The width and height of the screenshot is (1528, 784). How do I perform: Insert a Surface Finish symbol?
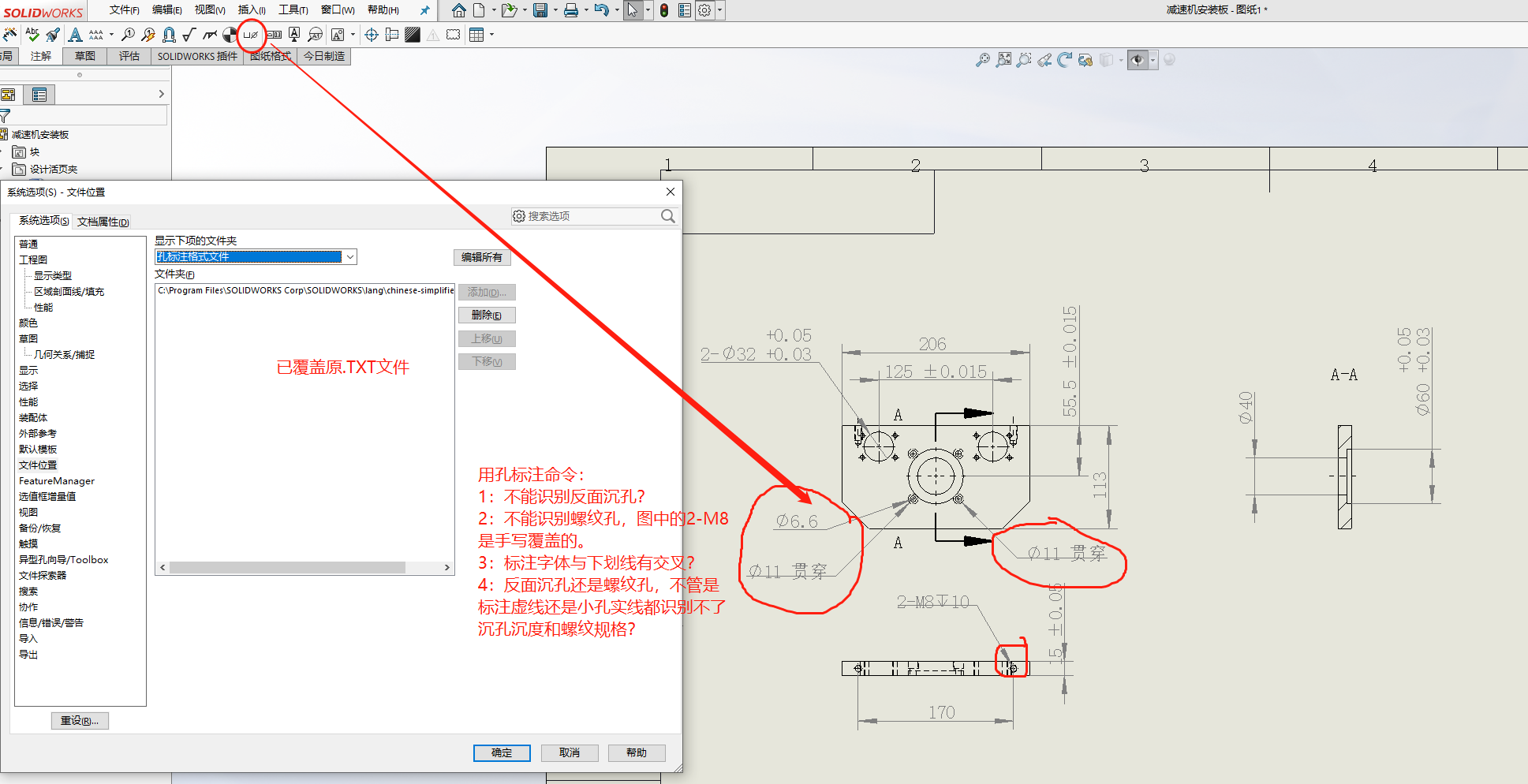tap(189, 35)
